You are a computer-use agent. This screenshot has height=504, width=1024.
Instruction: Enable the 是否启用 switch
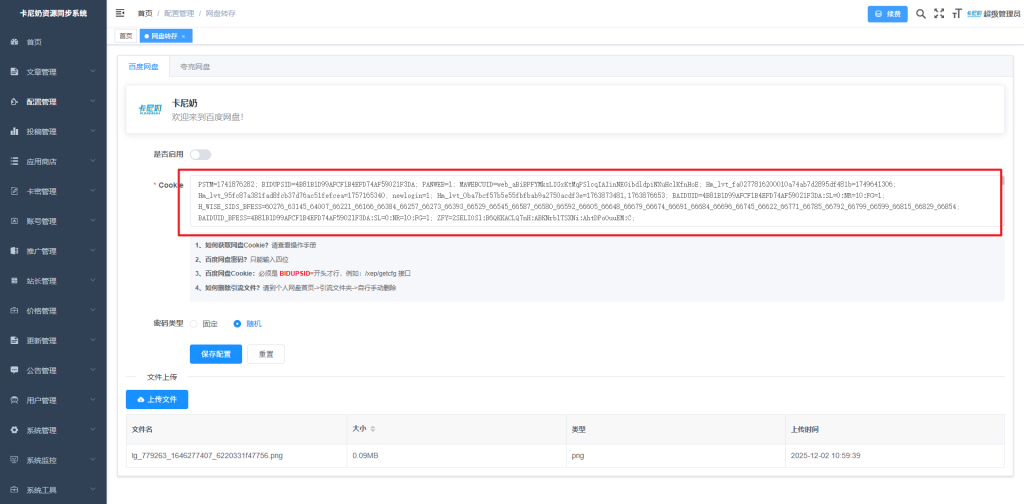[x=200, y=155]
